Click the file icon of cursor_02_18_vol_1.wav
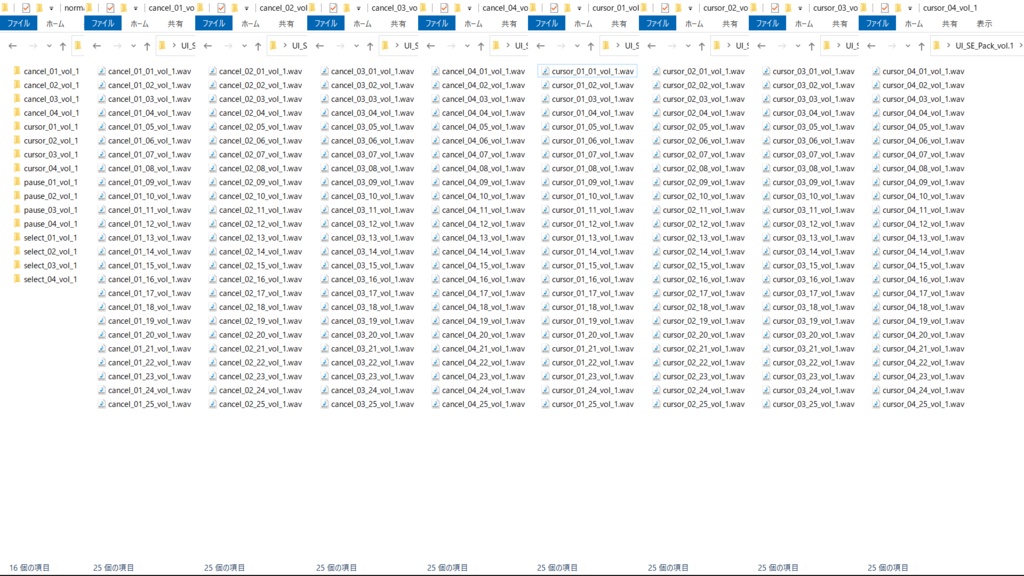The image size is (1024, 576). click(x=656, y=307)
